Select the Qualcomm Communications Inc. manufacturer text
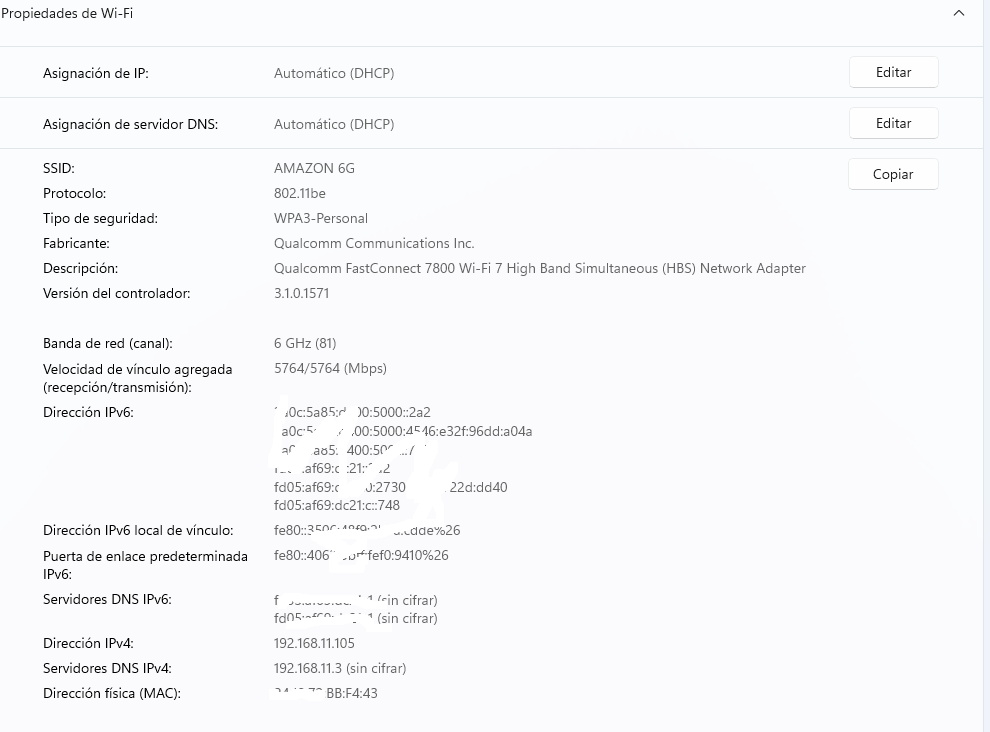The height and width of the screenshot is (732, 990). [374, 244]
